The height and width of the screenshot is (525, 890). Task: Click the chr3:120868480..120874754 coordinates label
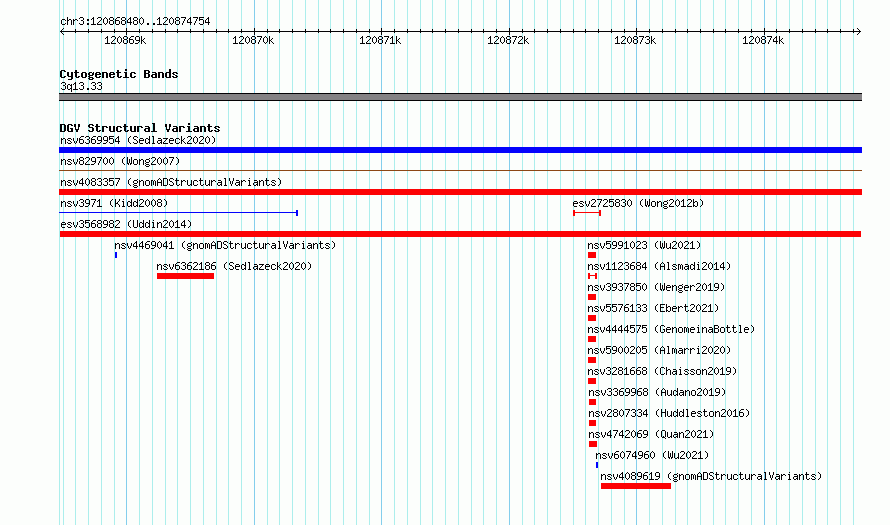tap(135, 21)
